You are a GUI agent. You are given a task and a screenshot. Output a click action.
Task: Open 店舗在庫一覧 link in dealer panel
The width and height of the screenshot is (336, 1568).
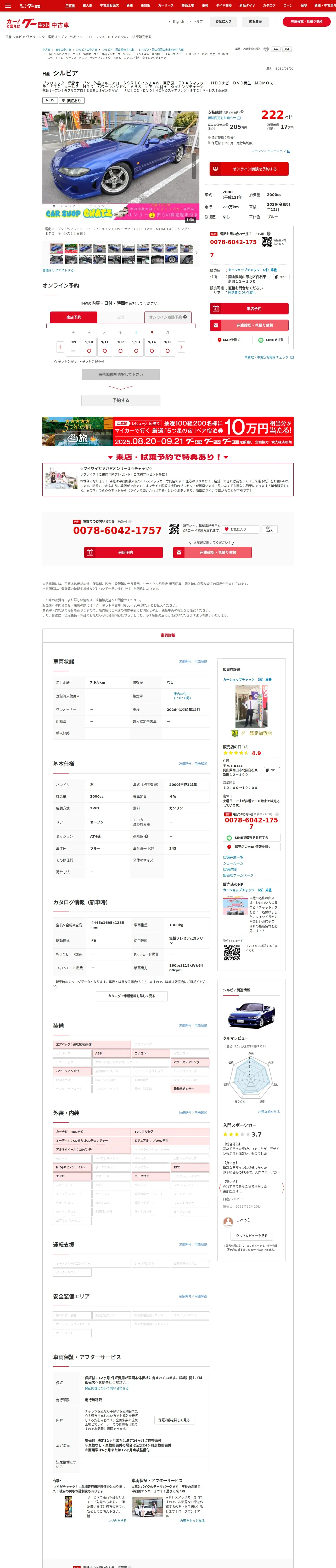(x=233, y=857)
